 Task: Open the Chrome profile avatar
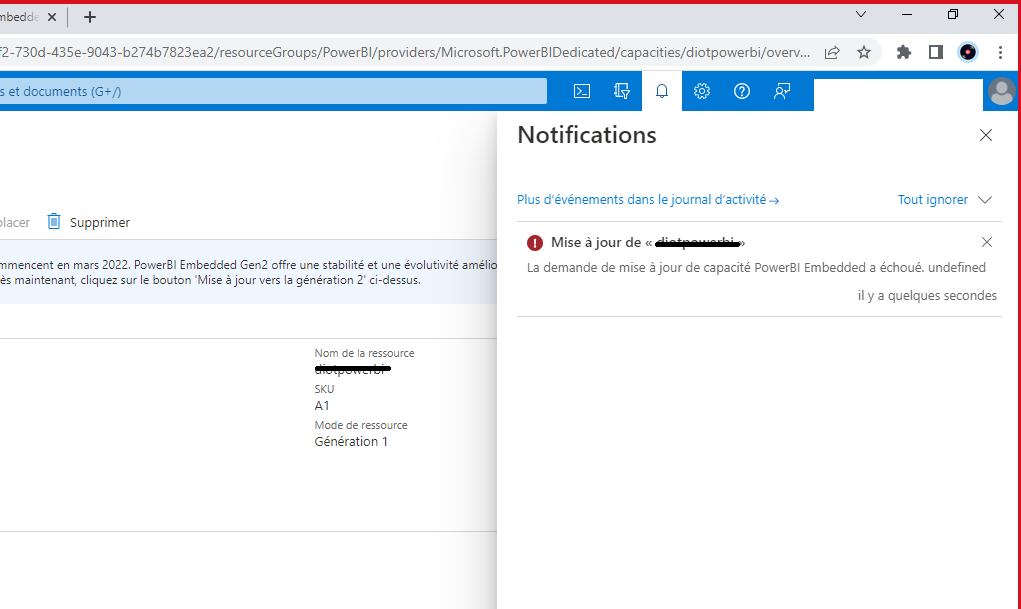tap(968, 53)
